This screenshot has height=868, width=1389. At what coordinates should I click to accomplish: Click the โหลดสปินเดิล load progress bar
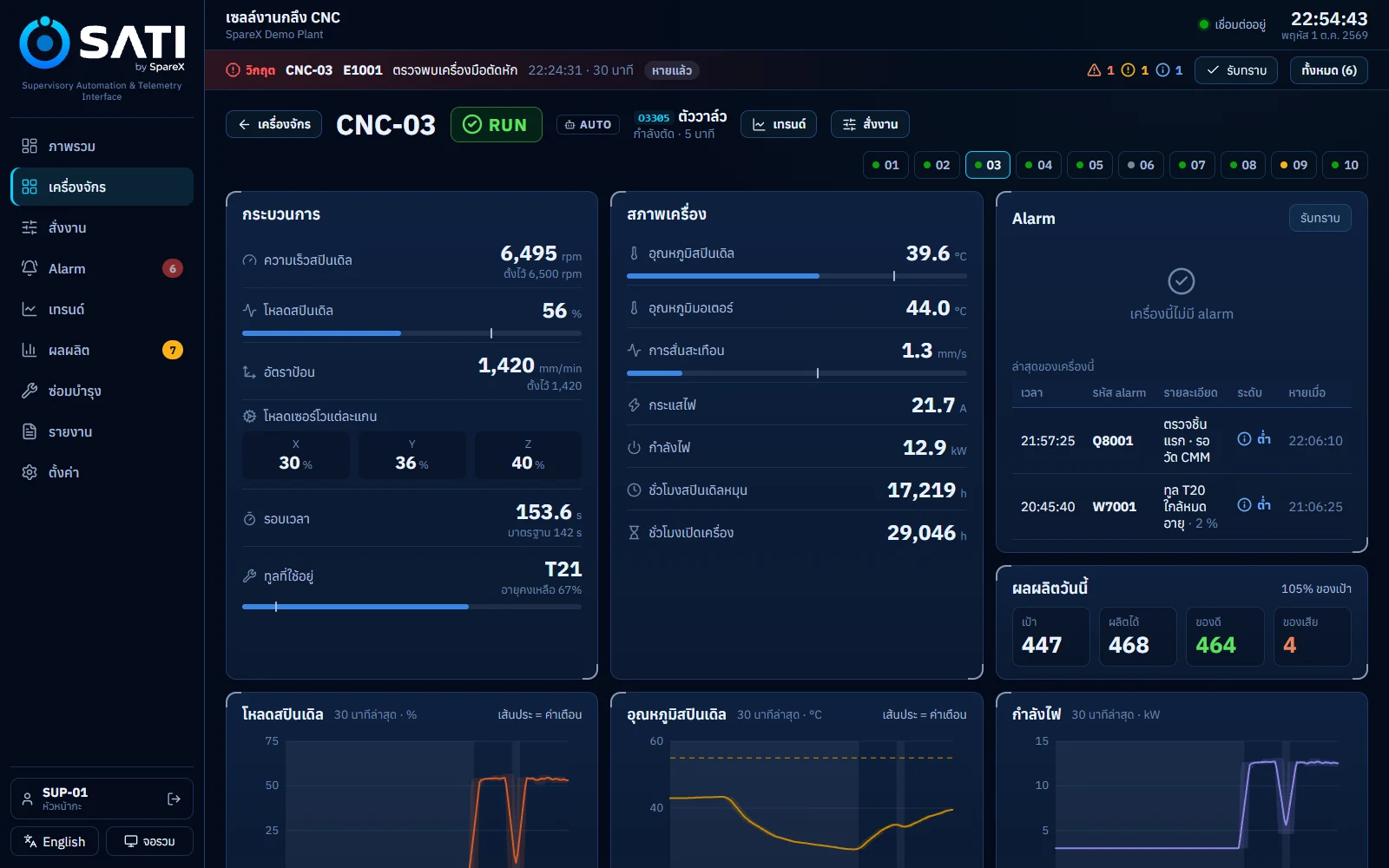click(x=412, y=333)
